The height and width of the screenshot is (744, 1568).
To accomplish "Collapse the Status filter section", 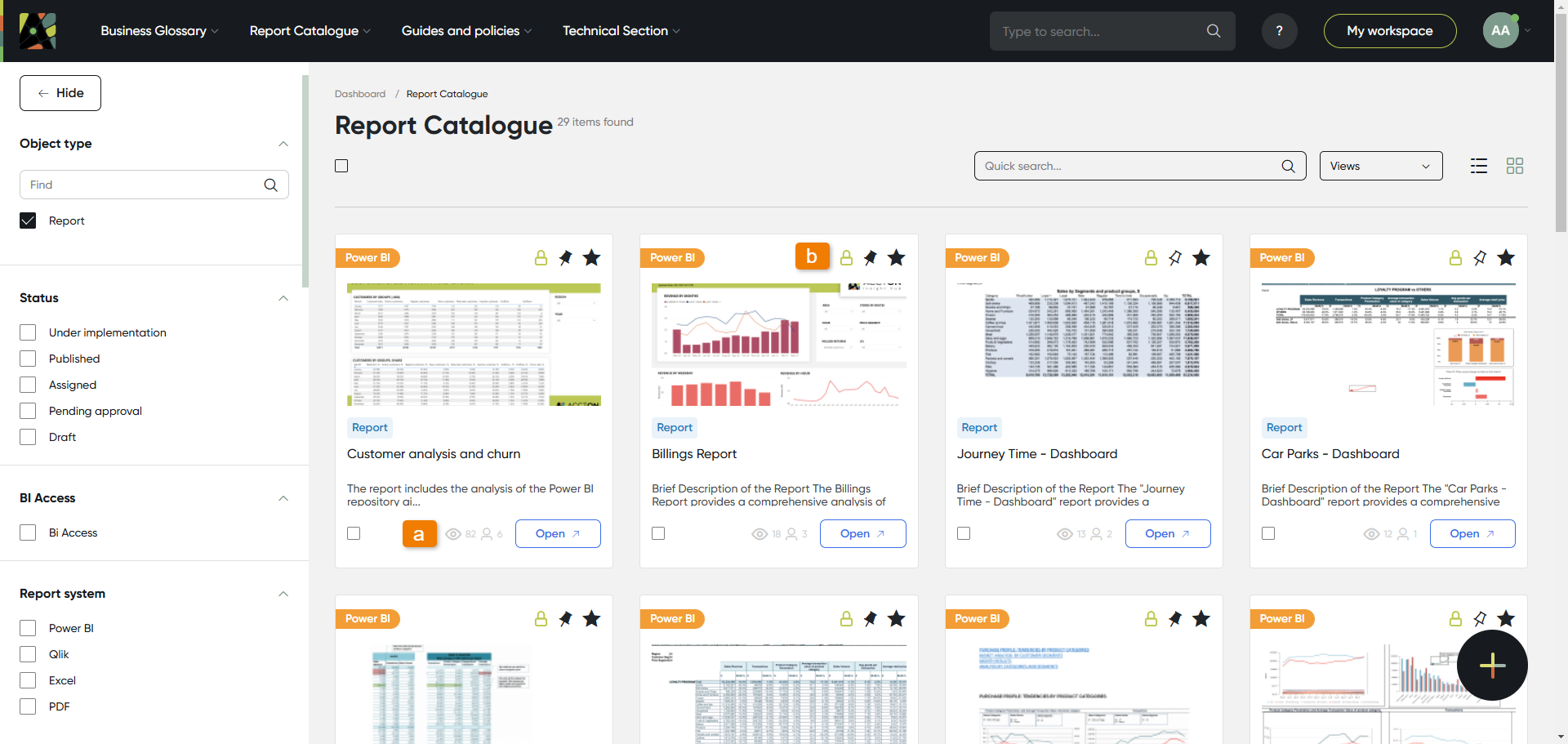I will (x=283, y=298).
